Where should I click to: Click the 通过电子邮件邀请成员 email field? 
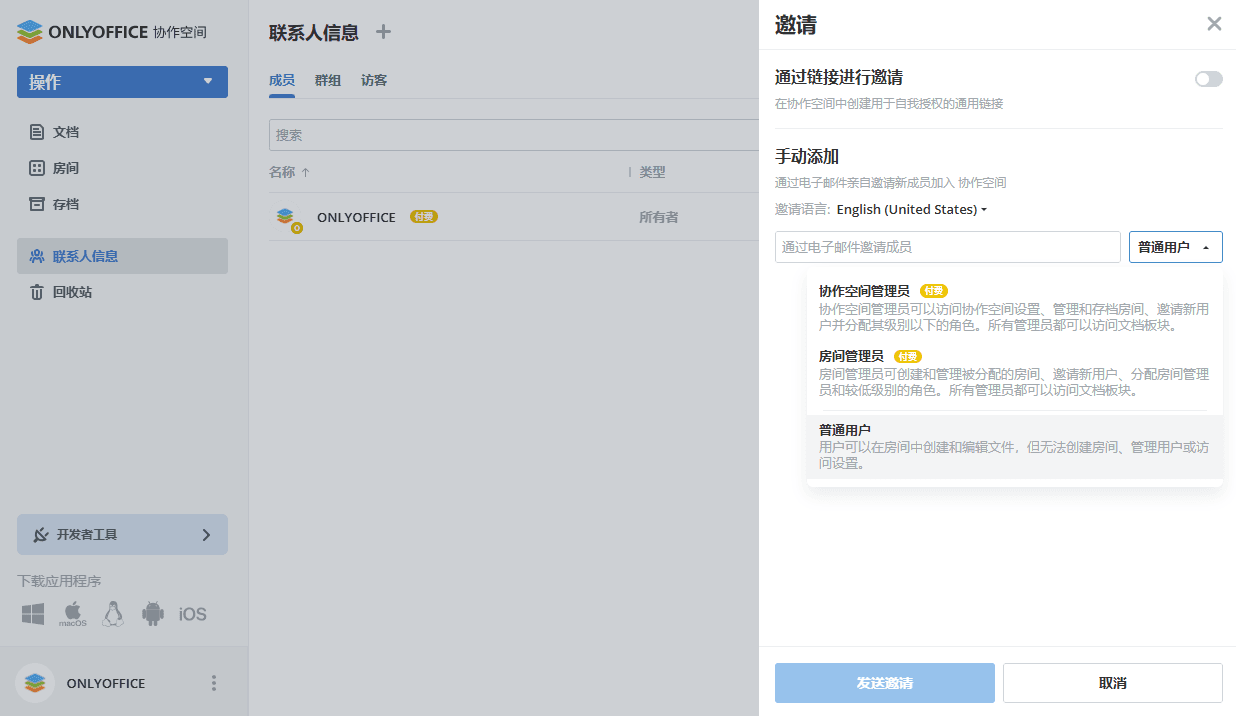(948, 247)
